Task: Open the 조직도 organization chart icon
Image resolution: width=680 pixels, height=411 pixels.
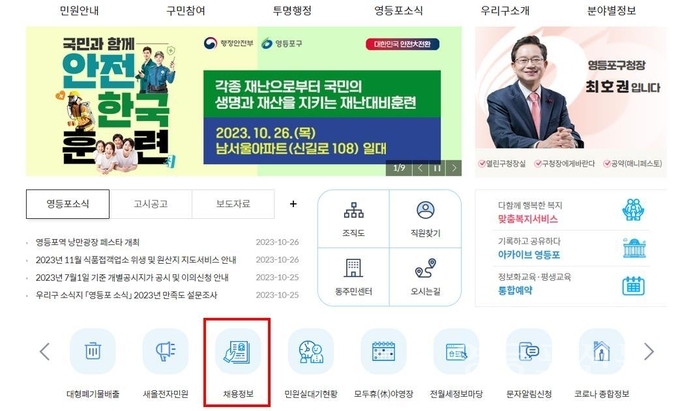Action: (x=353, y=219)
